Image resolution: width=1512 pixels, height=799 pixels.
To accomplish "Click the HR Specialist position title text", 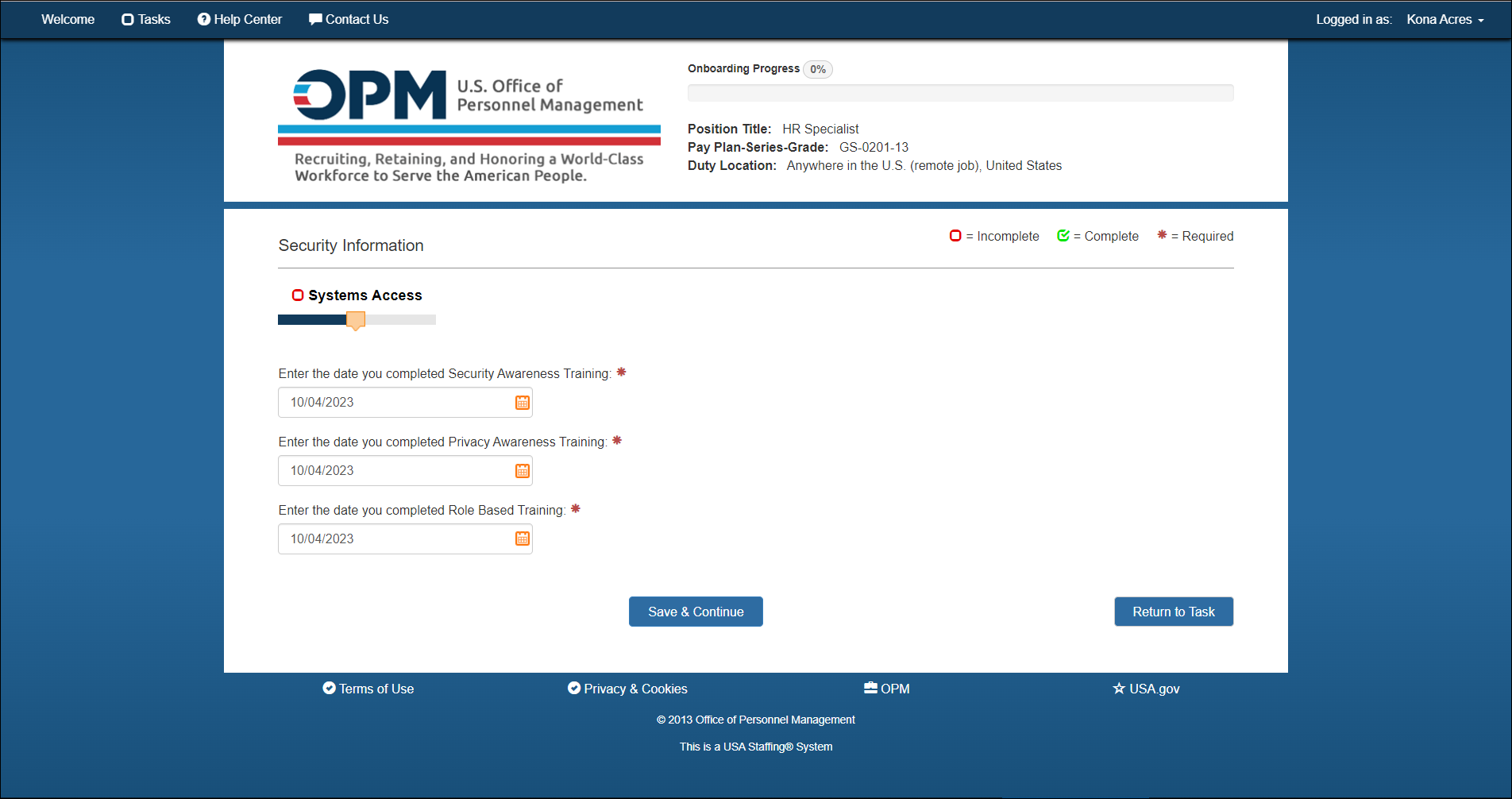I will pos(820,129).
